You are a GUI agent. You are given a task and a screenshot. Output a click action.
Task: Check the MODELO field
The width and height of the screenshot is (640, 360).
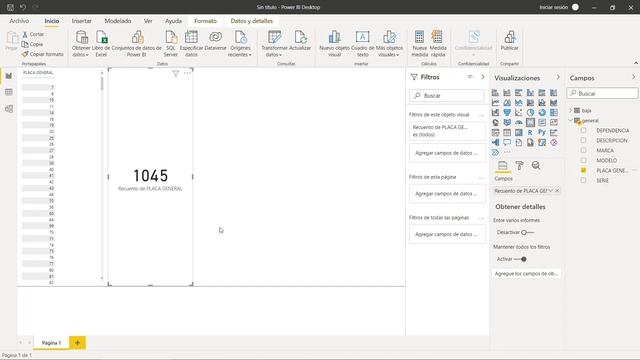click(x=583, y=160)
